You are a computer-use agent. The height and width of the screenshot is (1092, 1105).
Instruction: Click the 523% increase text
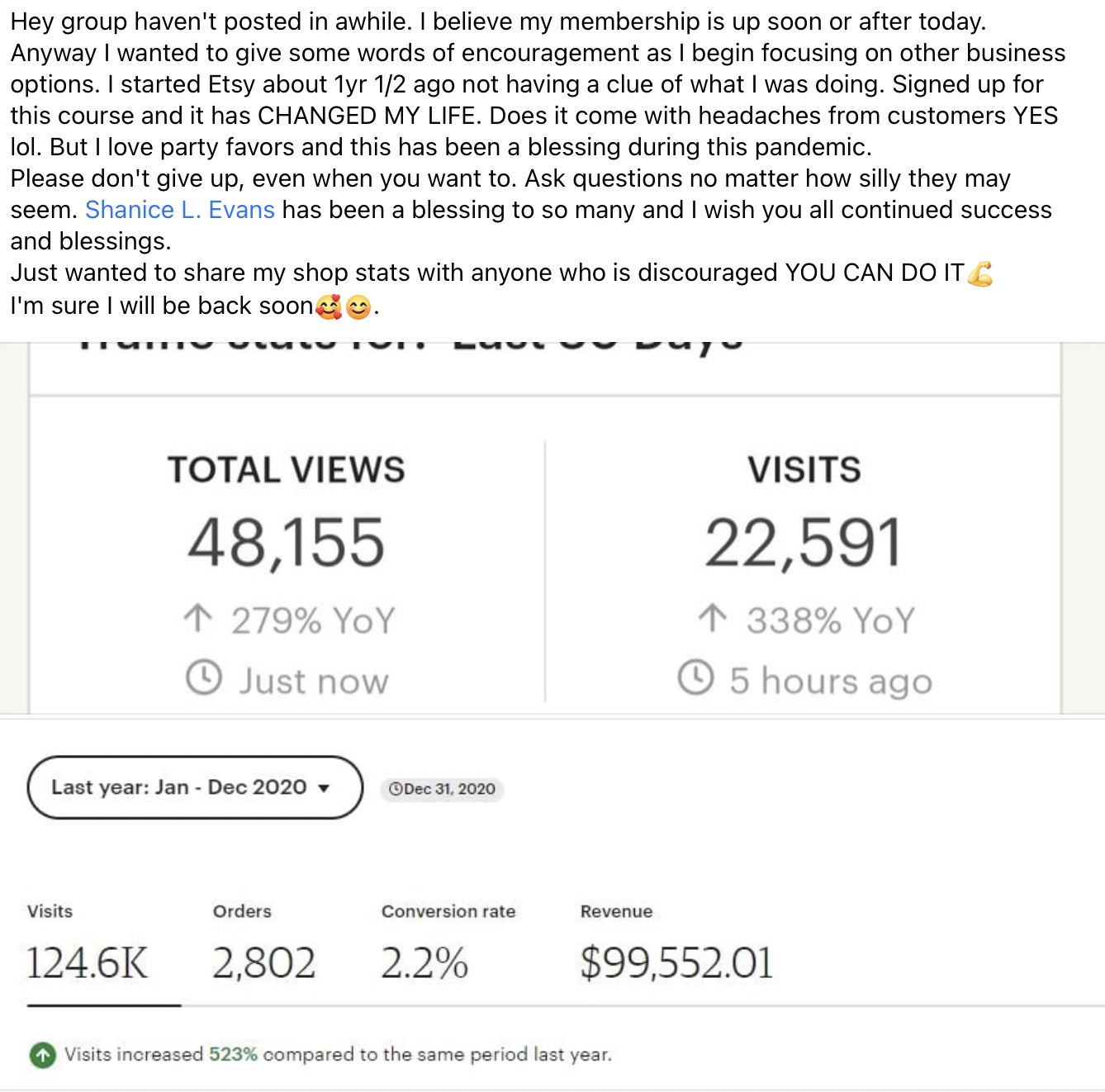[x=233, y=1055]
